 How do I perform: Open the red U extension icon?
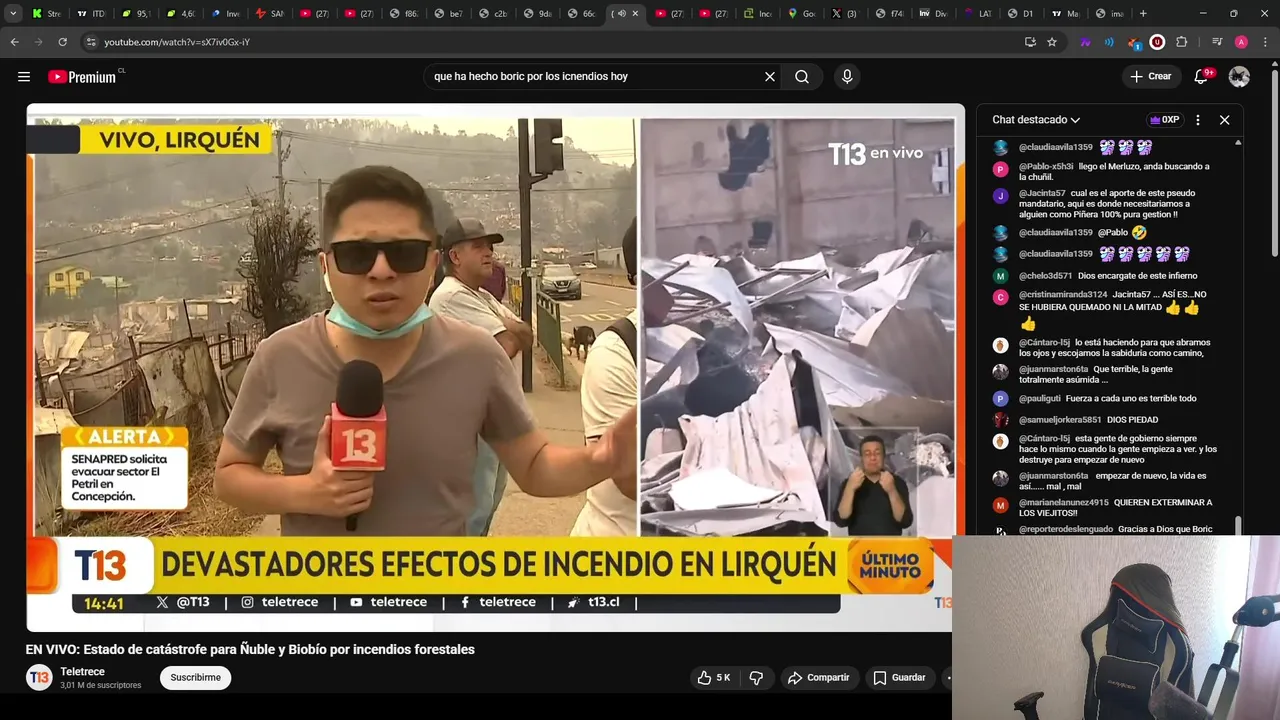pyautogui.click(x=1157, y=42)
